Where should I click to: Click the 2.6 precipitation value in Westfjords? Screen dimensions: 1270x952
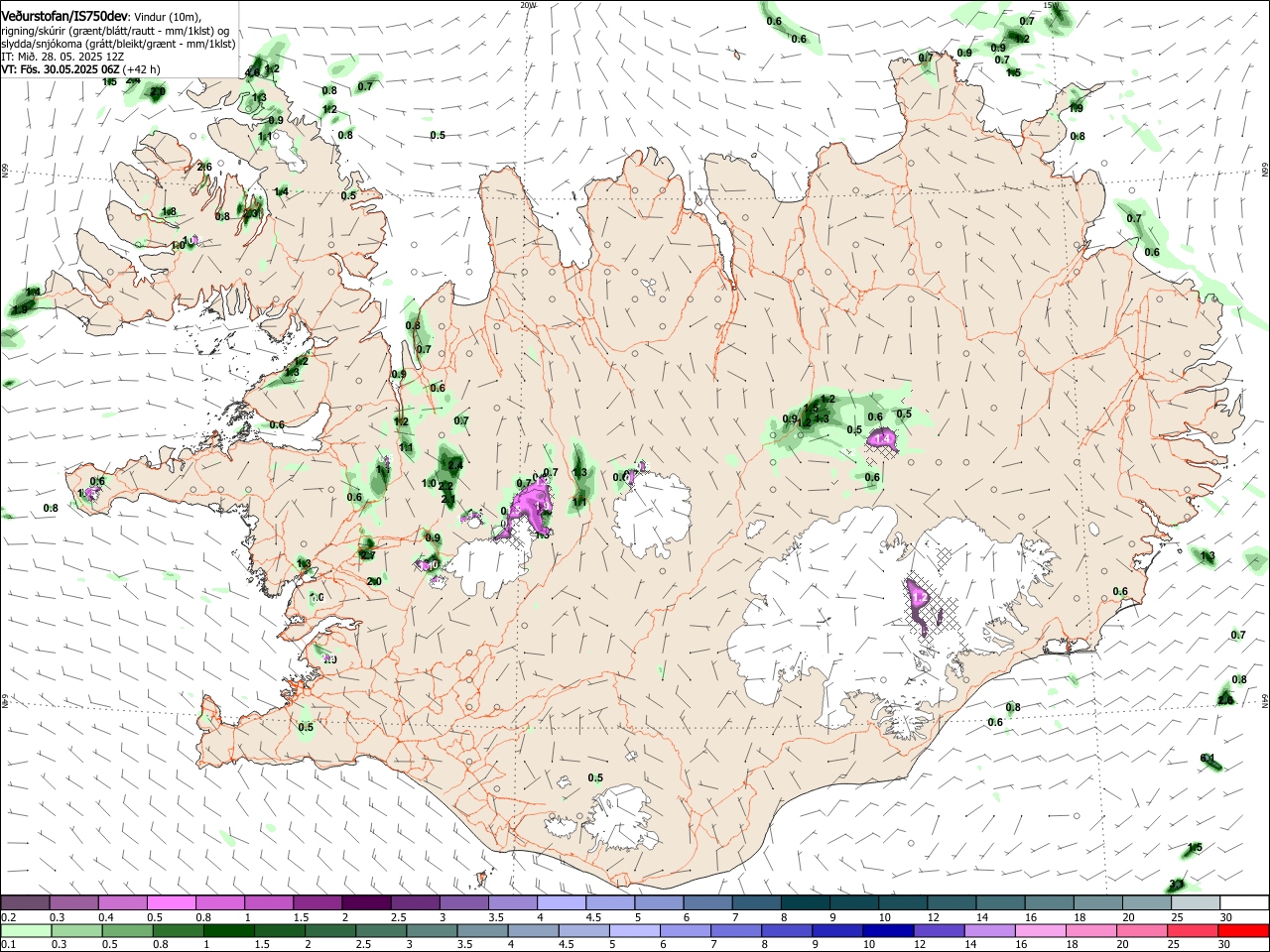[204, 167]
